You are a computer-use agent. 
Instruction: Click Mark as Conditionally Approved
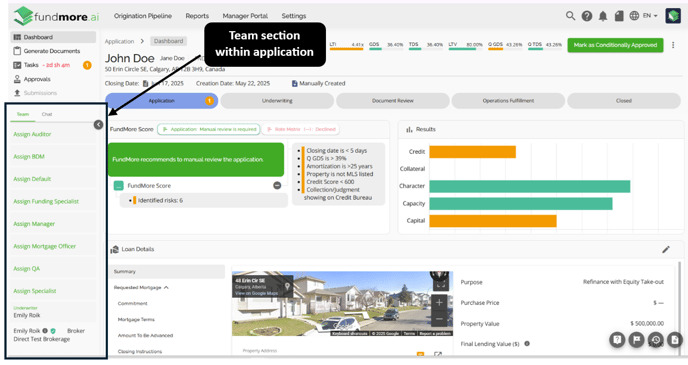click(615, 45)
